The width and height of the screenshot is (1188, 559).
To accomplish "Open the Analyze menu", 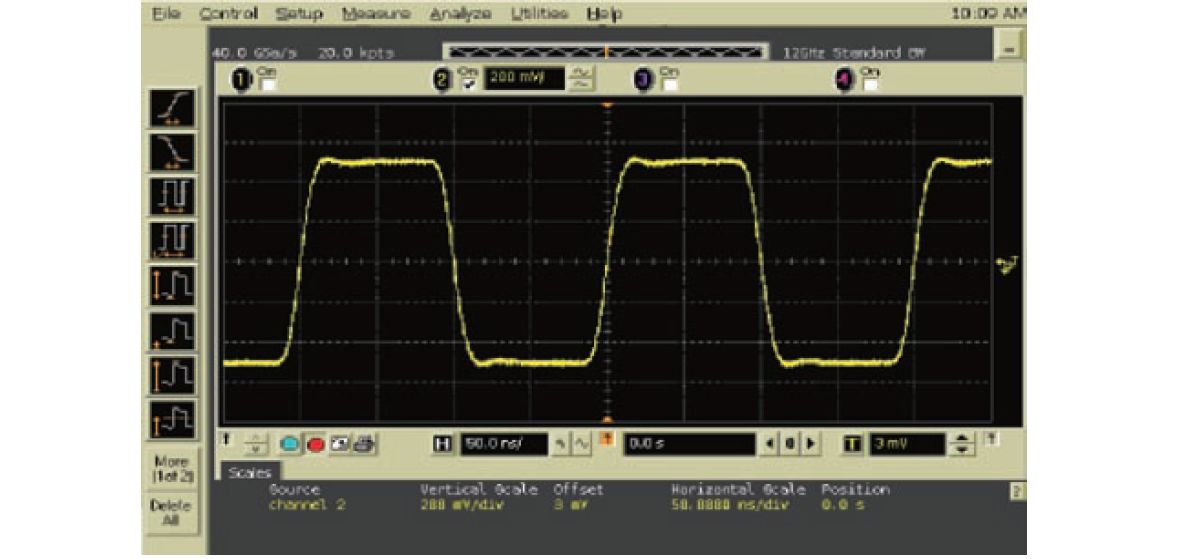I will click(x=461, y=14).
